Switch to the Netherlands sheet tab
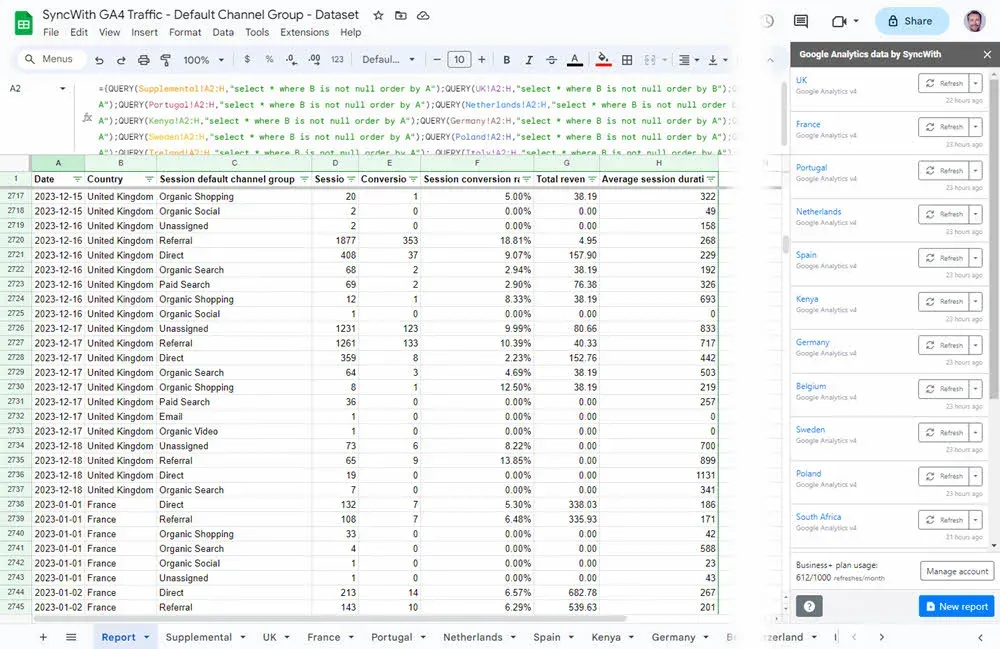Image resolution: width=1000 pixels, height=649 pixels. tap(473, 637)
